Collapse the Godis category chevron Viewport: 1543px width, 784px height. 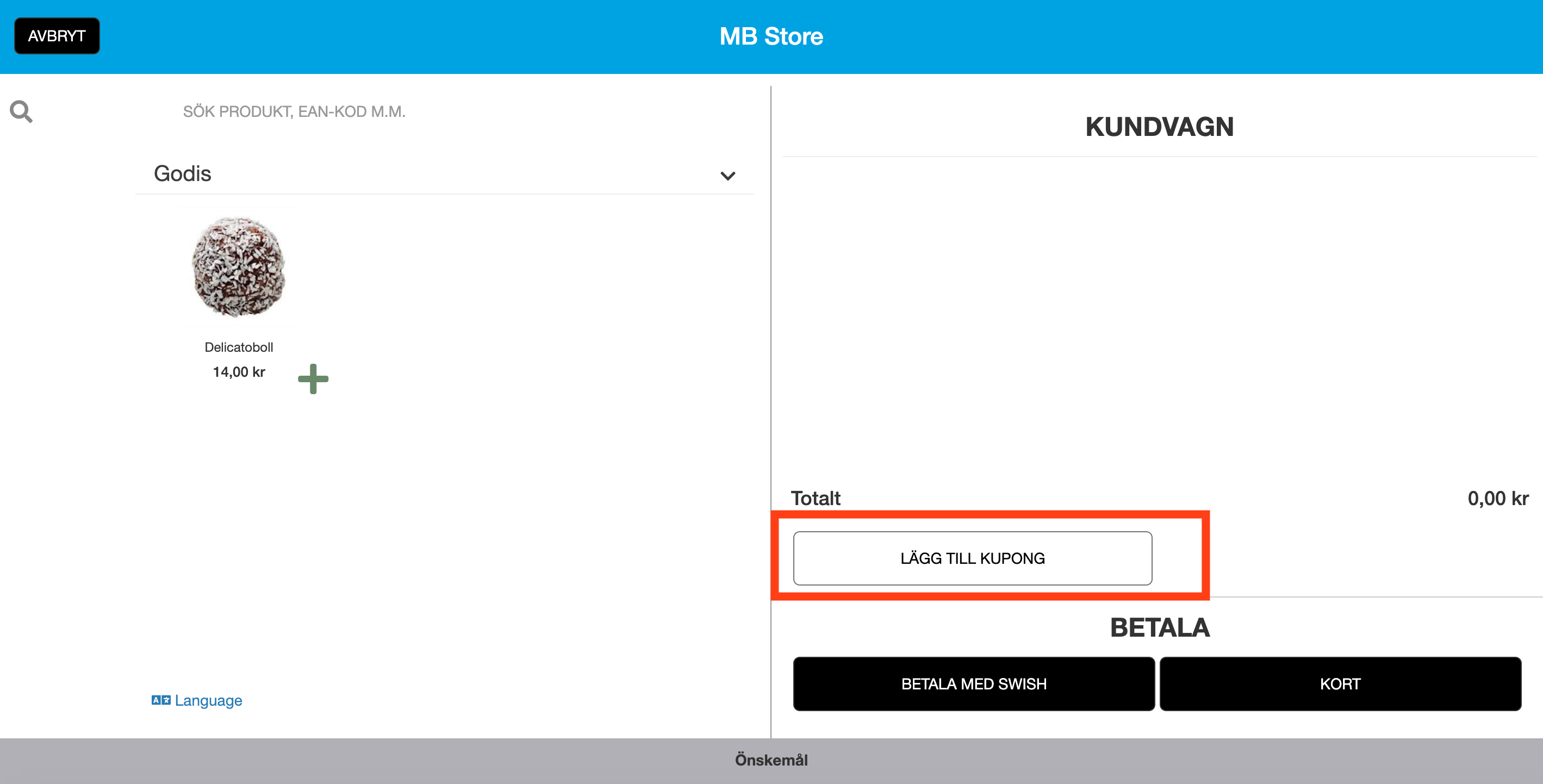(x=727, y=176)
